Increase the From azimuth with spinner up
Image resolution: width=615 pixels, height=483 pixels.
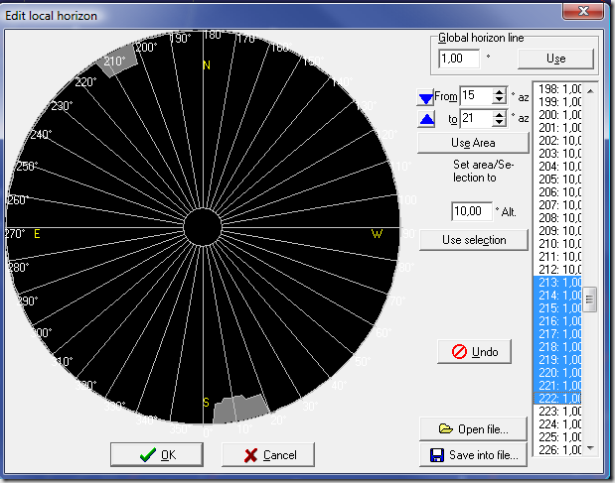[500, 91]
